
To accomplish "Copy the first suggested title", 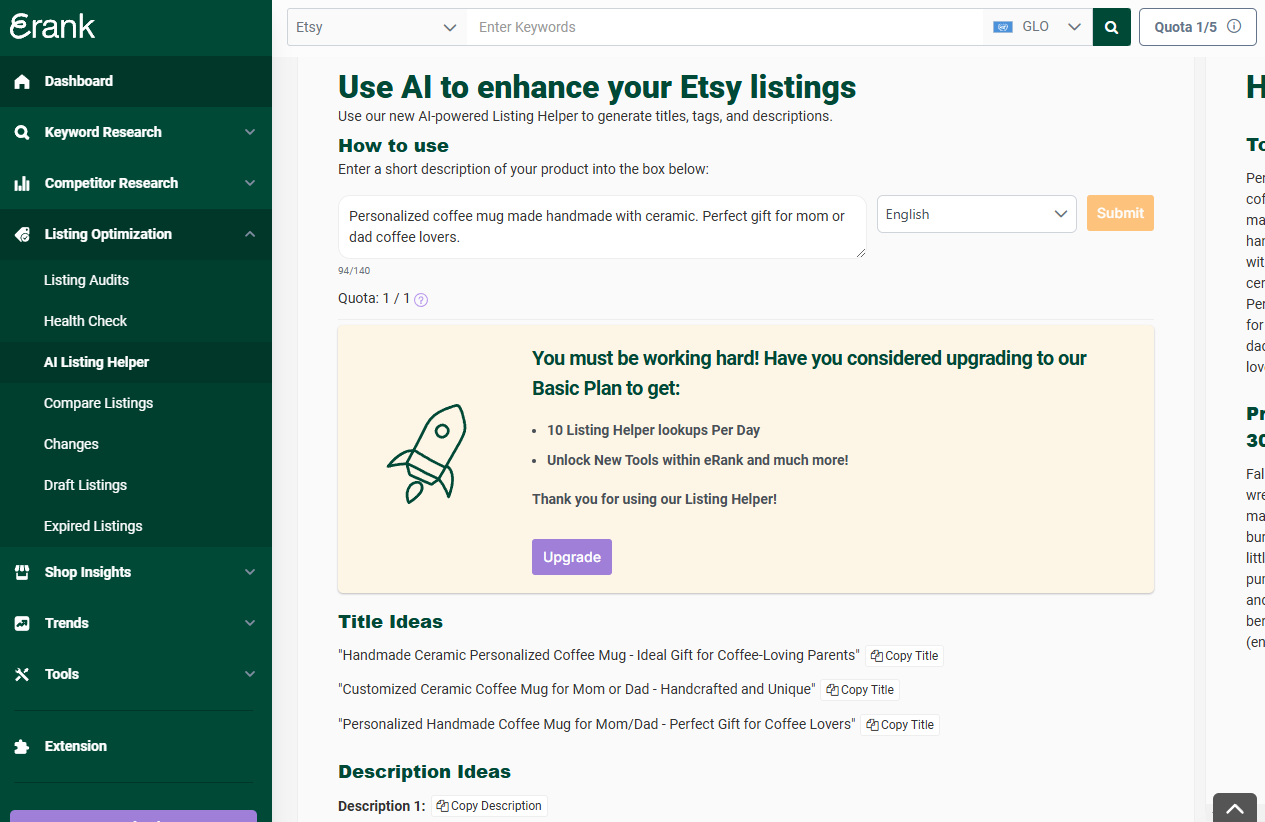I will 903,656.
